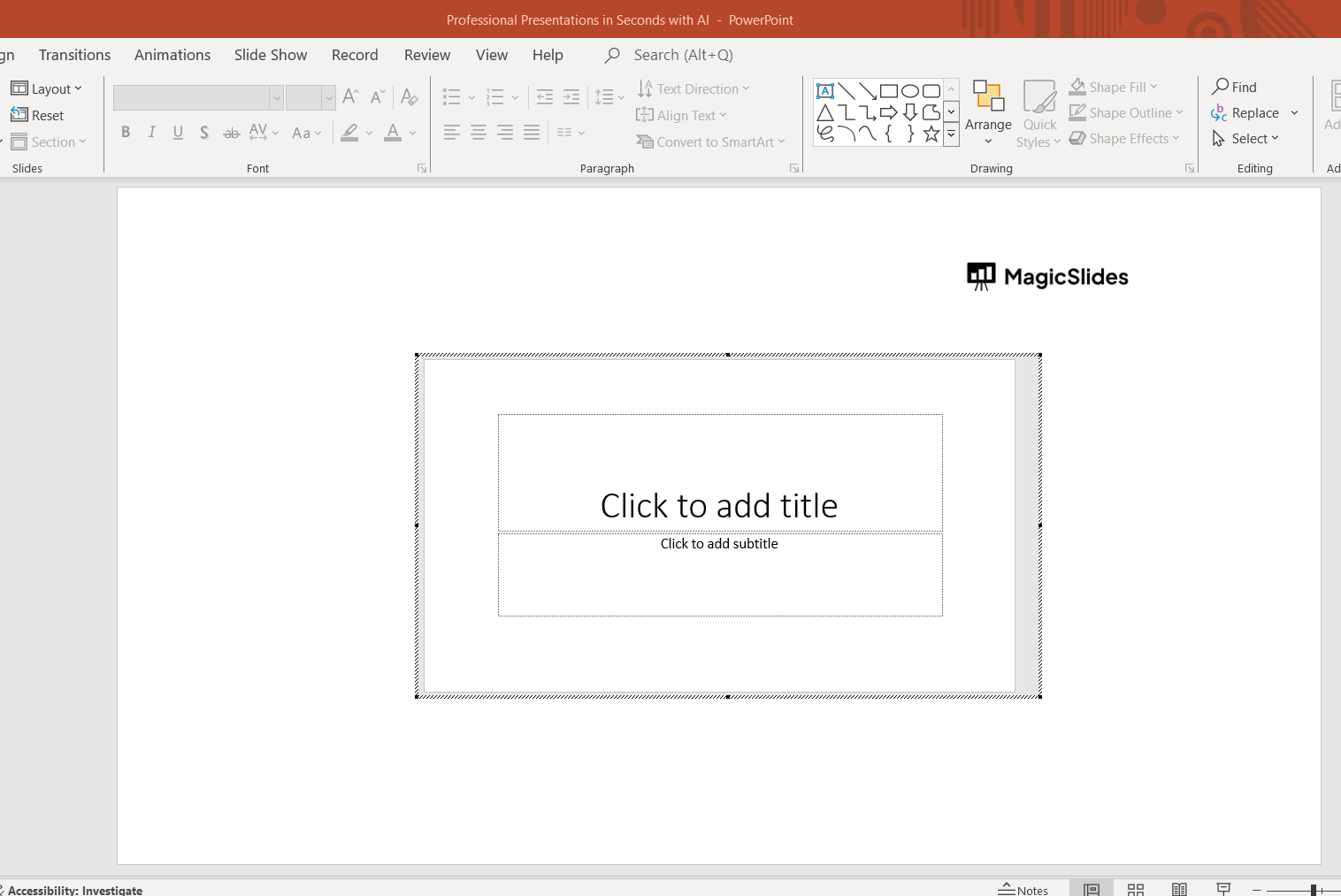Screen dimensions: 1341x896
Task: Click the Replace button
Action: [1245, 113]
